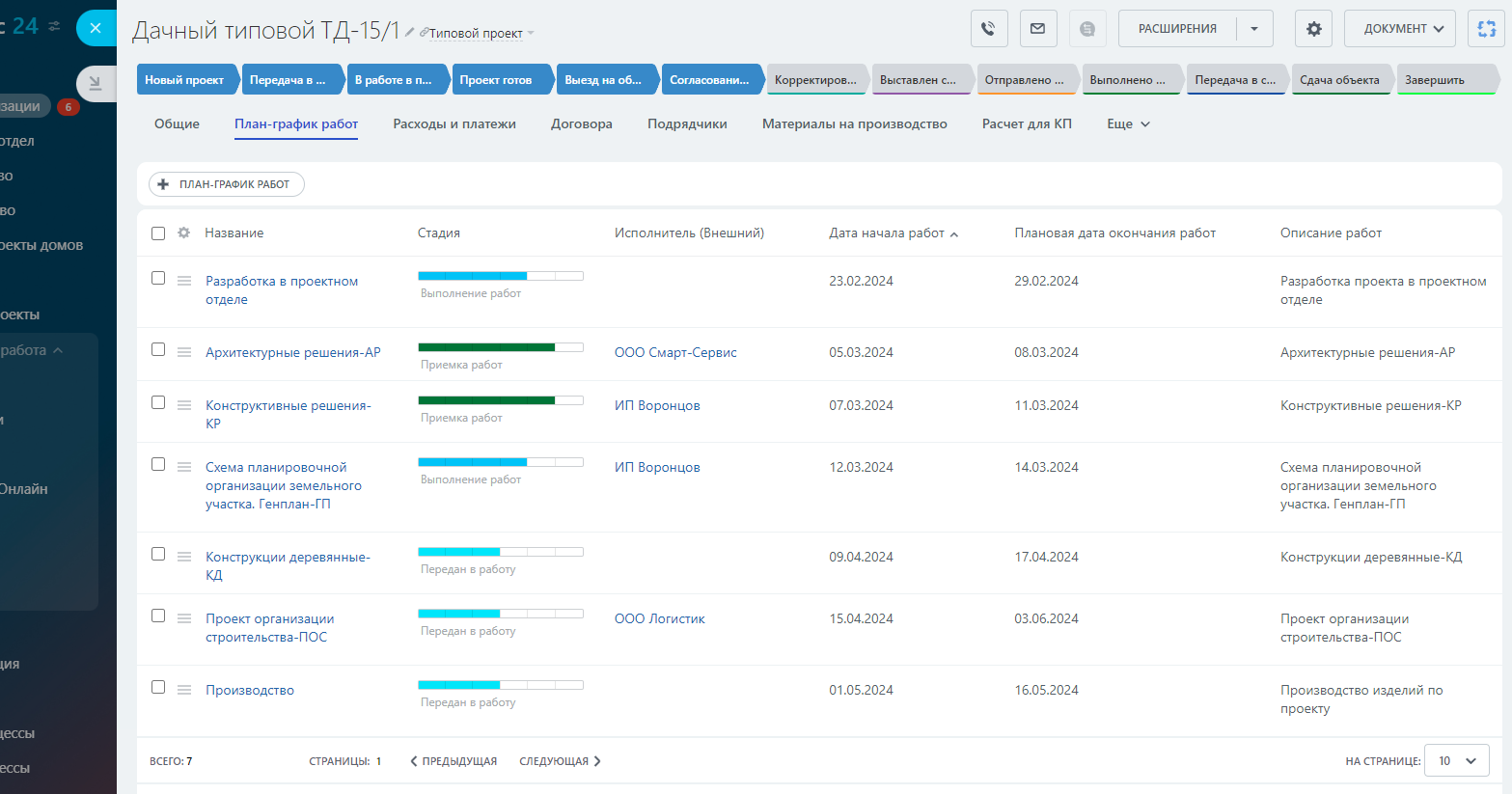Click the email envelope icon button
1512x794 pixels.
[x=1038, y=29]
